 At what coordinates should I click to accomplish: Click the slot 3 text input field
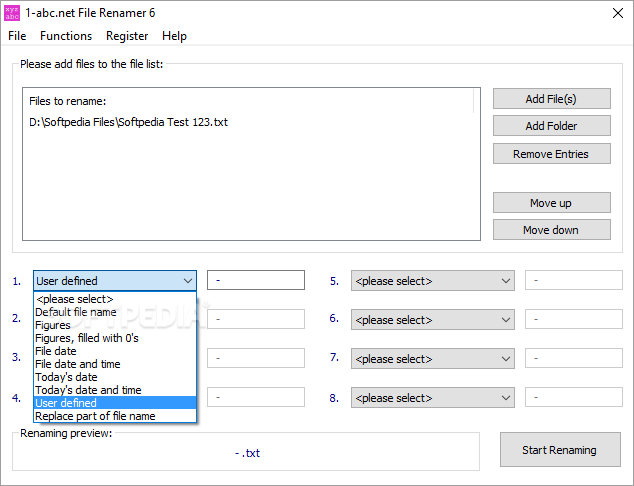point(256,358)
